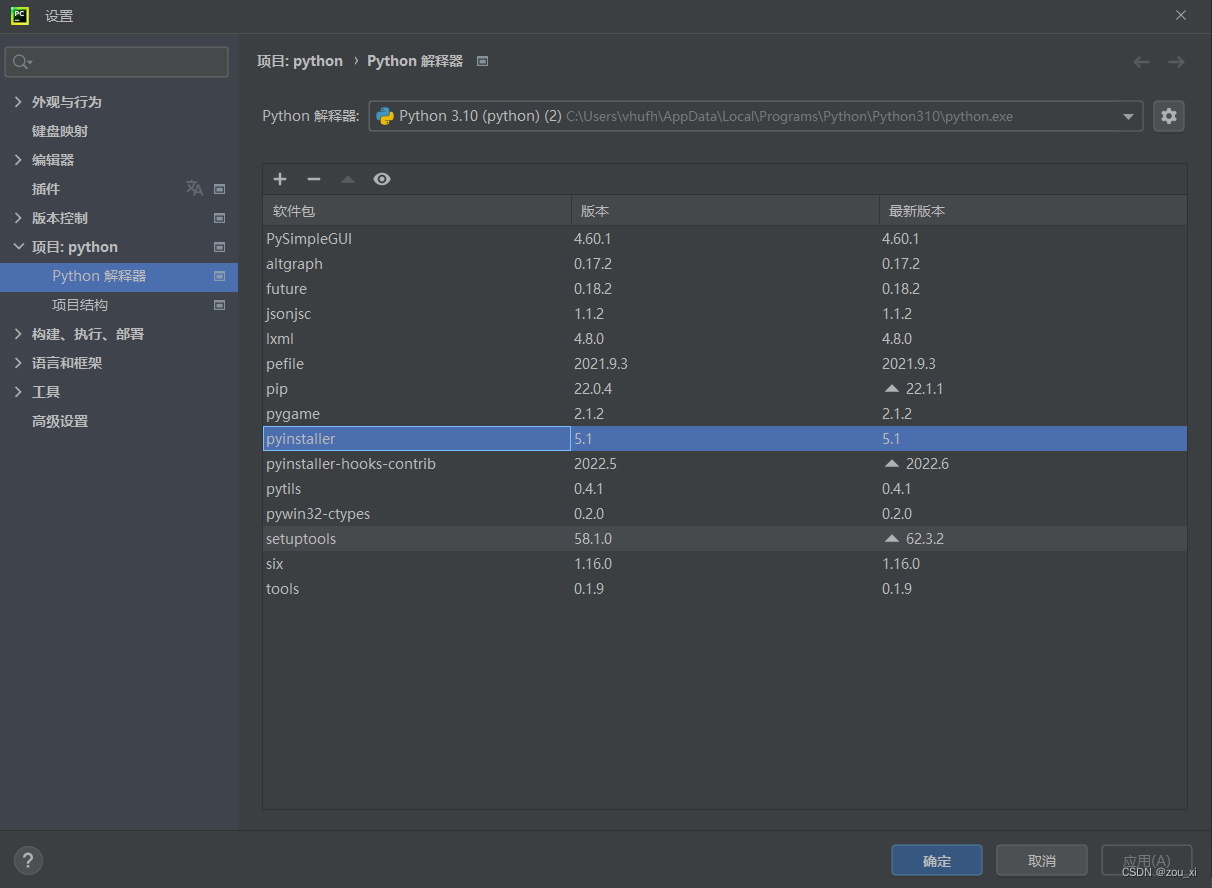The height and width of the screenshot is (888, 1212).
Task: Click upgrade arrow beside setuptools 62.3.2
Action: [892, 539]
